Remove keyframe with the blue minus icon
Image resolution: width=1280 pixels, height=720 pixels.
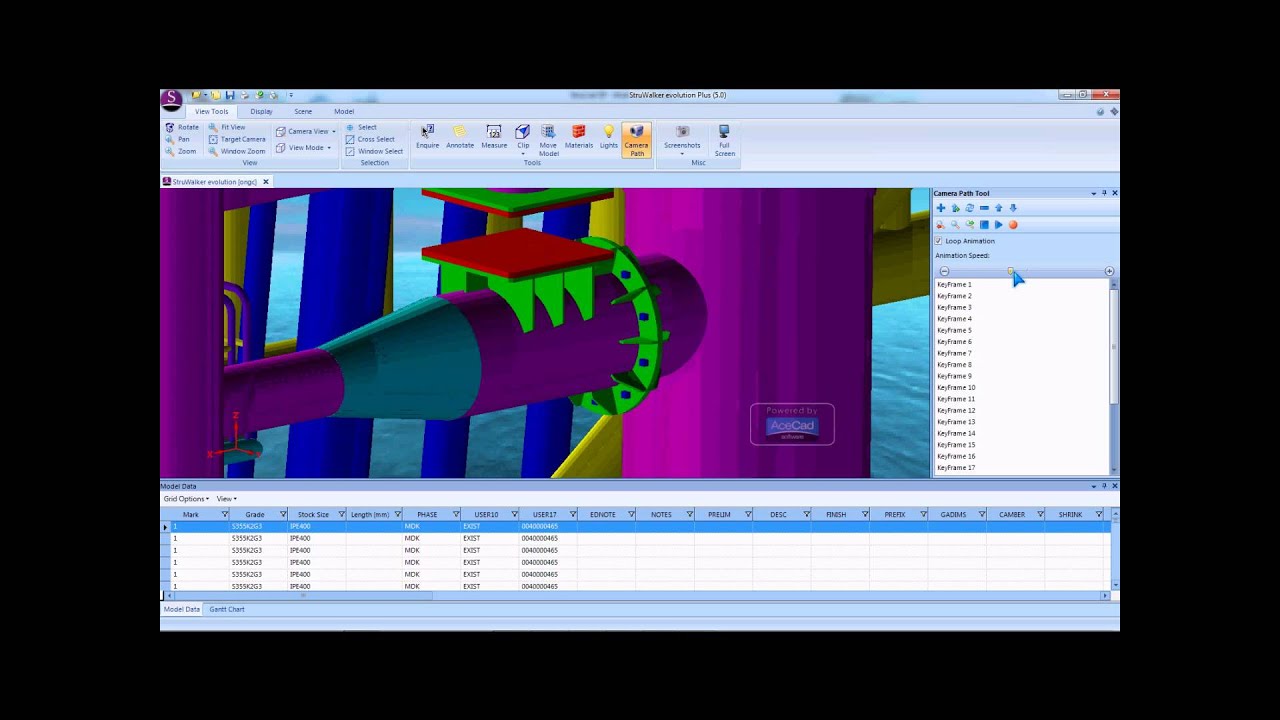coord(984,208)
